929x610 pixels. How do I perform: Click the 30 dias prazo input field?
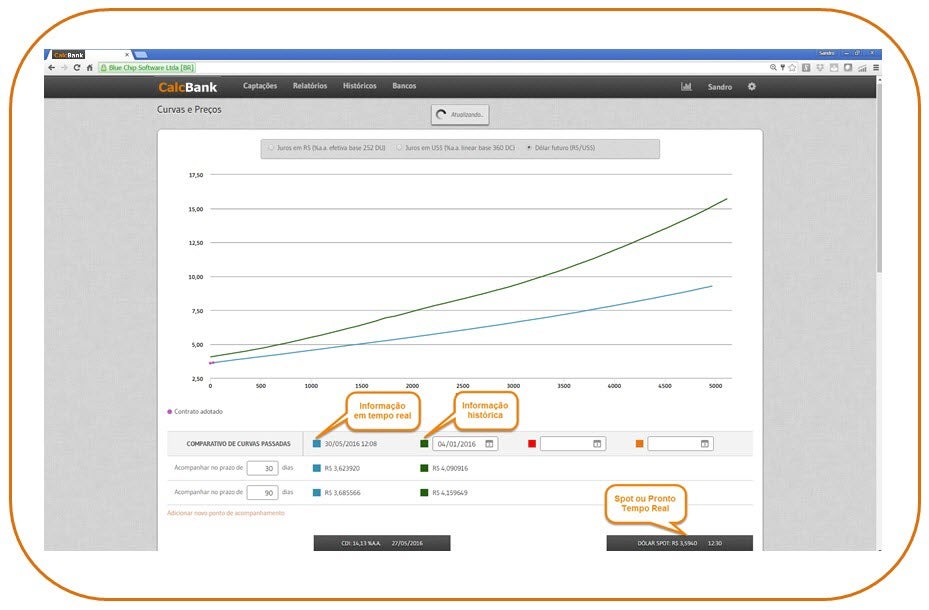pos(262,467)
